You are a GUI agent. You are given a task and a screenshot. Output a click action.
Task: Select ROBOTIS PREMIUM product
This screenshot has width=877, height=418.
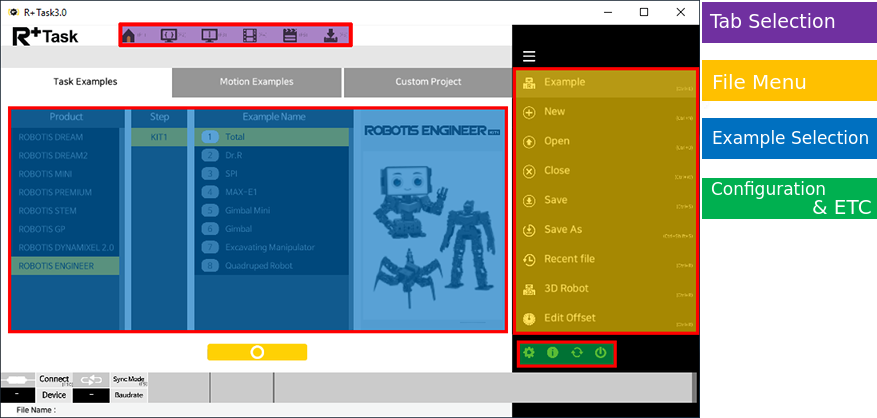(x=65, y=192)
